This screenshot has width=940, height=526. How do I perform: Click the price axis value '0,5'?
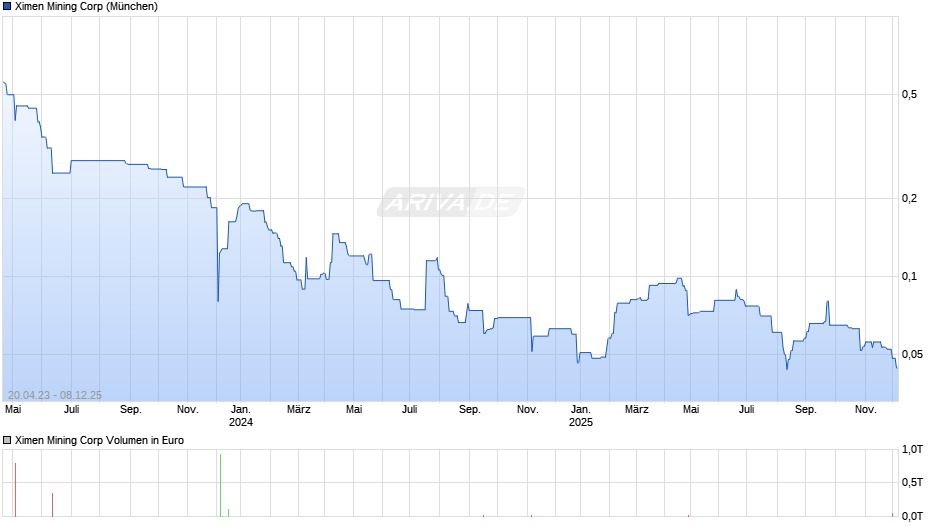click(x=909, y=94)
